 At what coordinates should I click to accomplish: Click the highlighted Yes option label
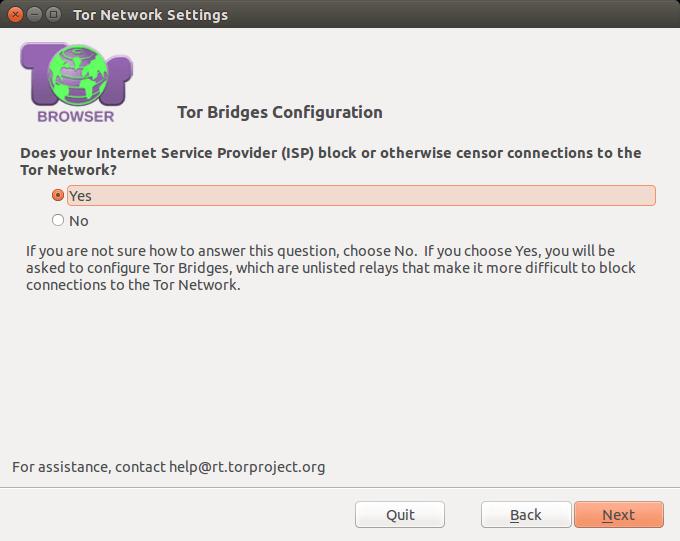[x=361, y=196]
